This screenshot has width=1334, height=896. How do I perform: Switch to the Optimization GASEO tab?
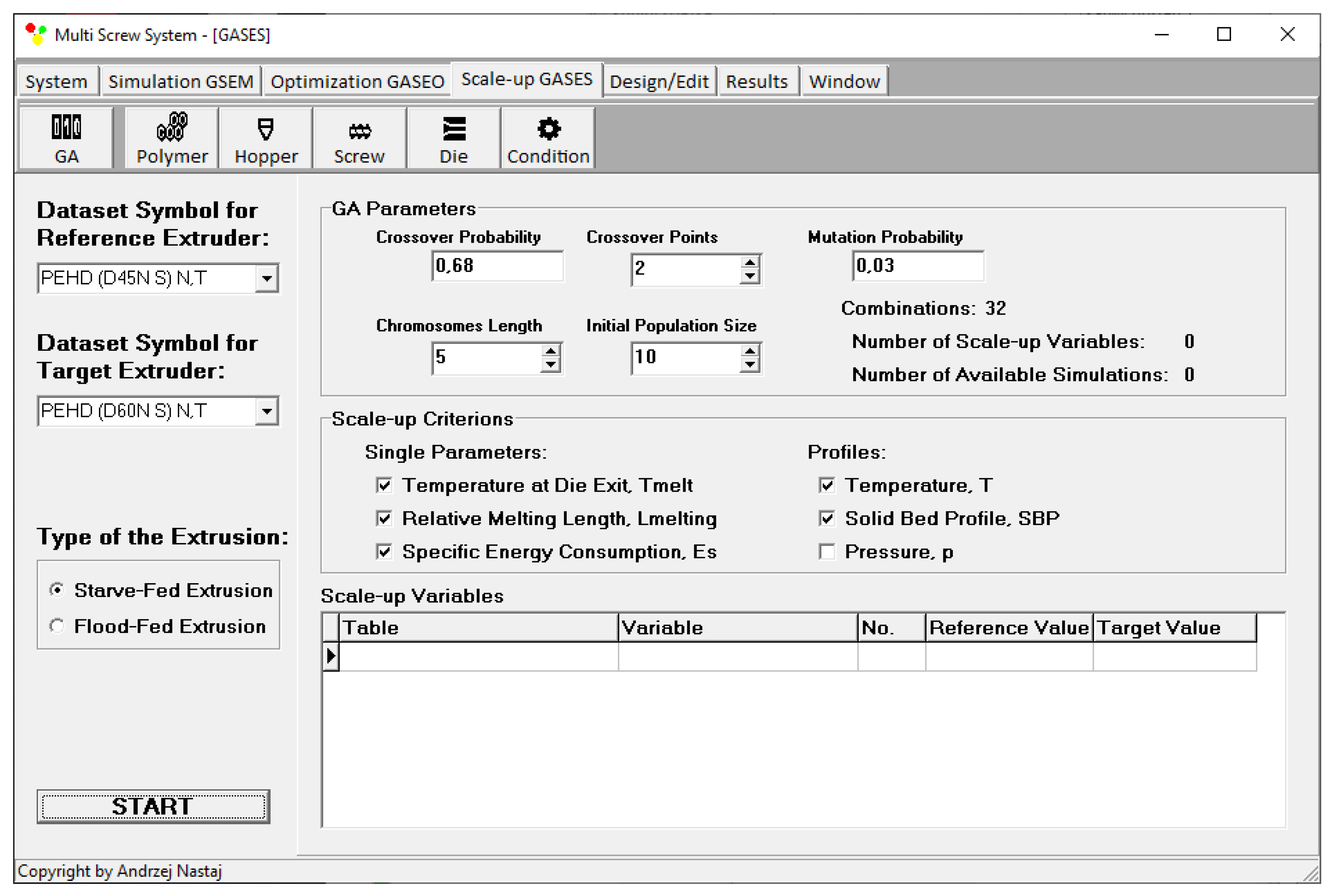point(357,82)
